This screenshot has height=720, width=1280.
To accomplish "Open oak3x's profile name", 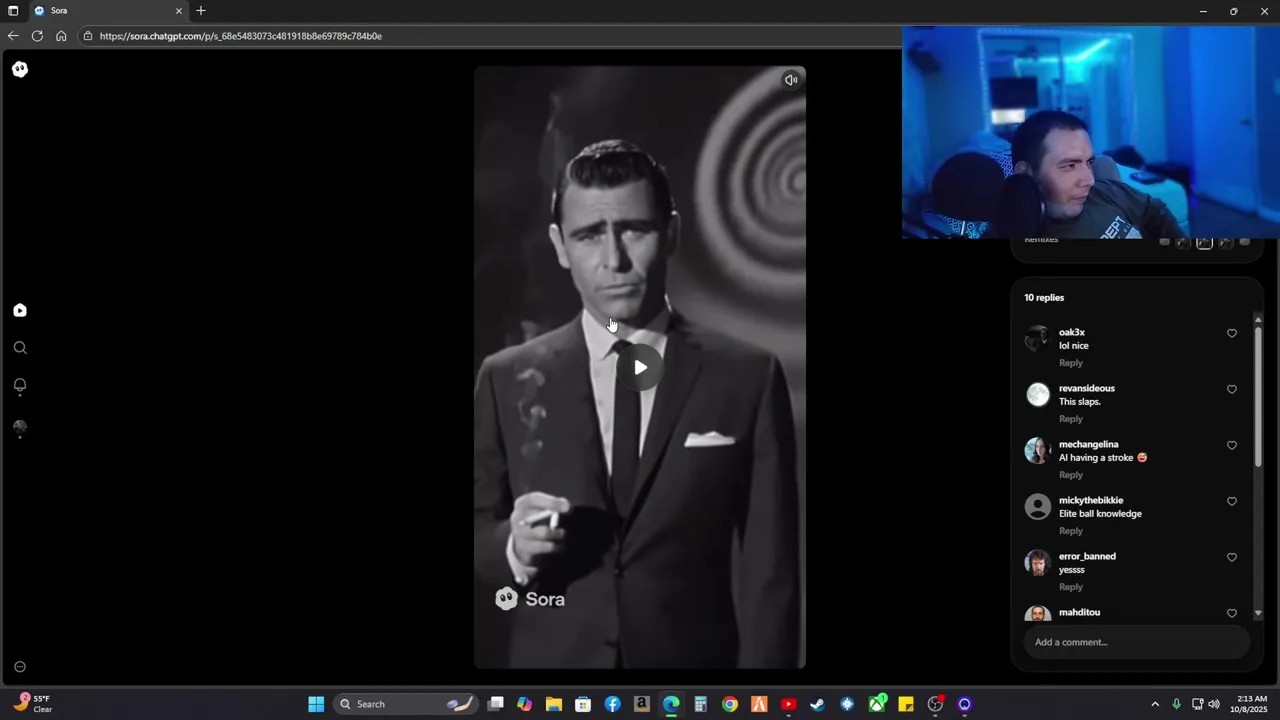I will [1072, 332].
